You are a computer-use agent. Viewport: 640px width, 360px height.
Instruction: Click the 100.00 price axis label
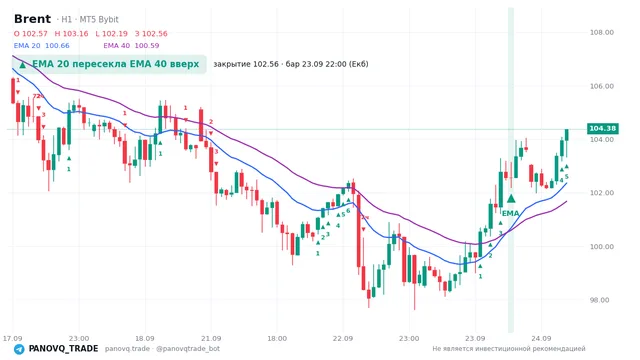(x=602, y=247)
